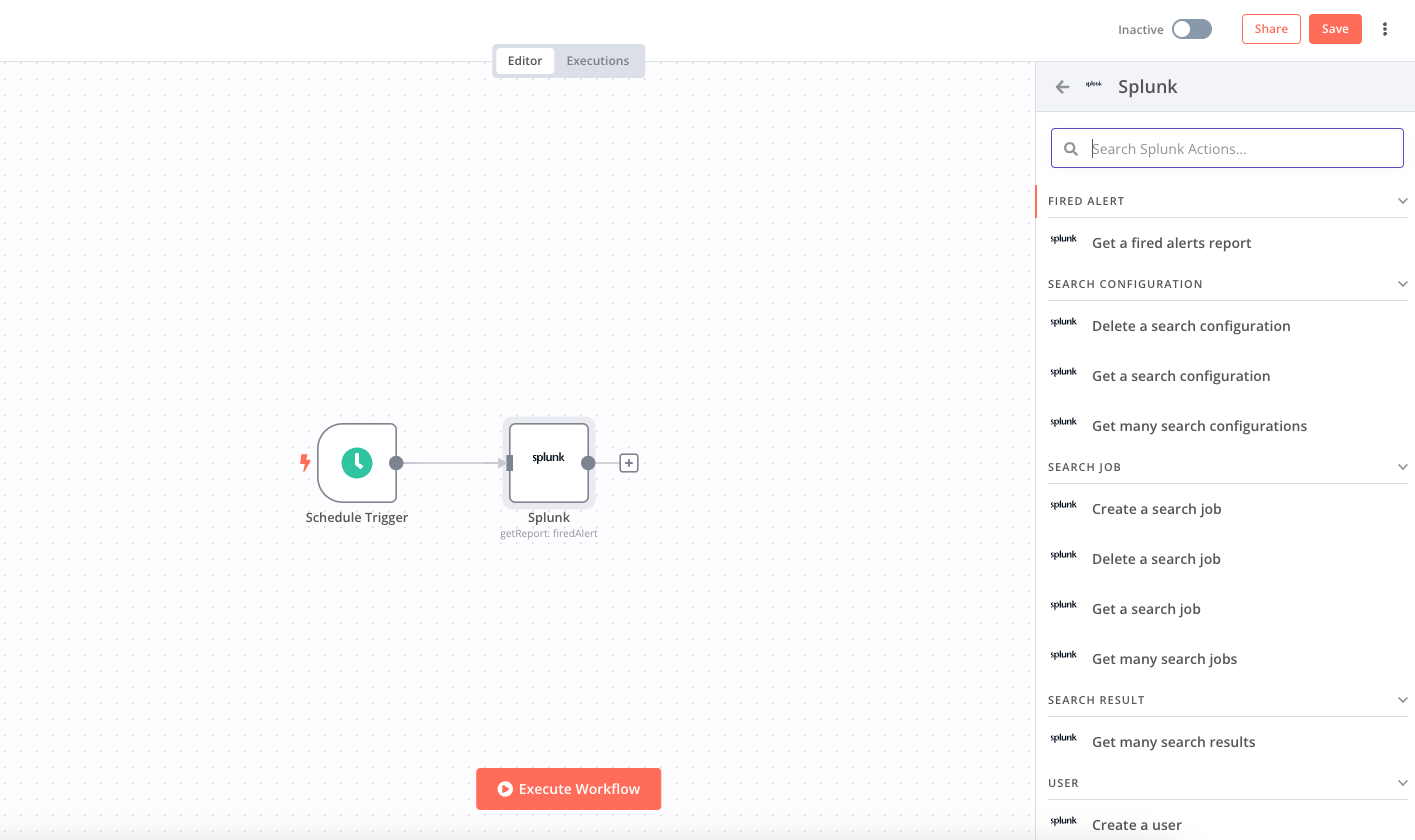Screen dimensions: 1415x840
Task: Focus the Search Splunk Actions field
Action: [1240, 149]
